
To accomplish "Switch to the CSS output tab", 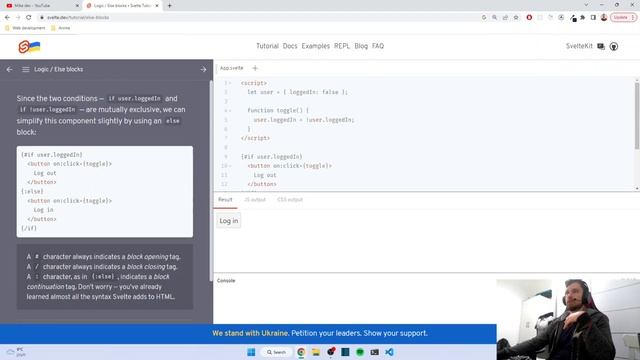I will 290,200.
